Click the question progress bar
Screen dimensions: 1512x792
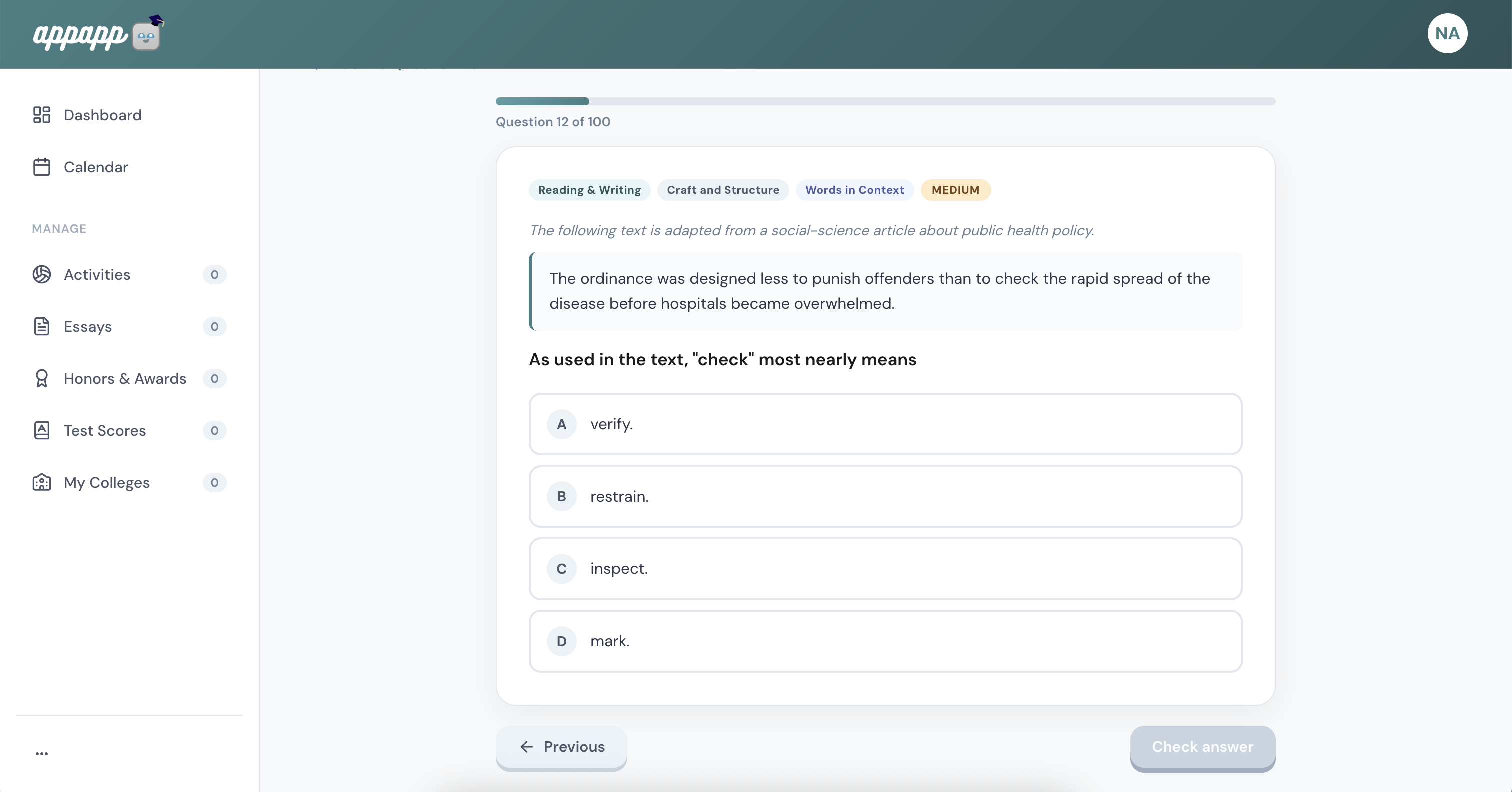point(885,101)
